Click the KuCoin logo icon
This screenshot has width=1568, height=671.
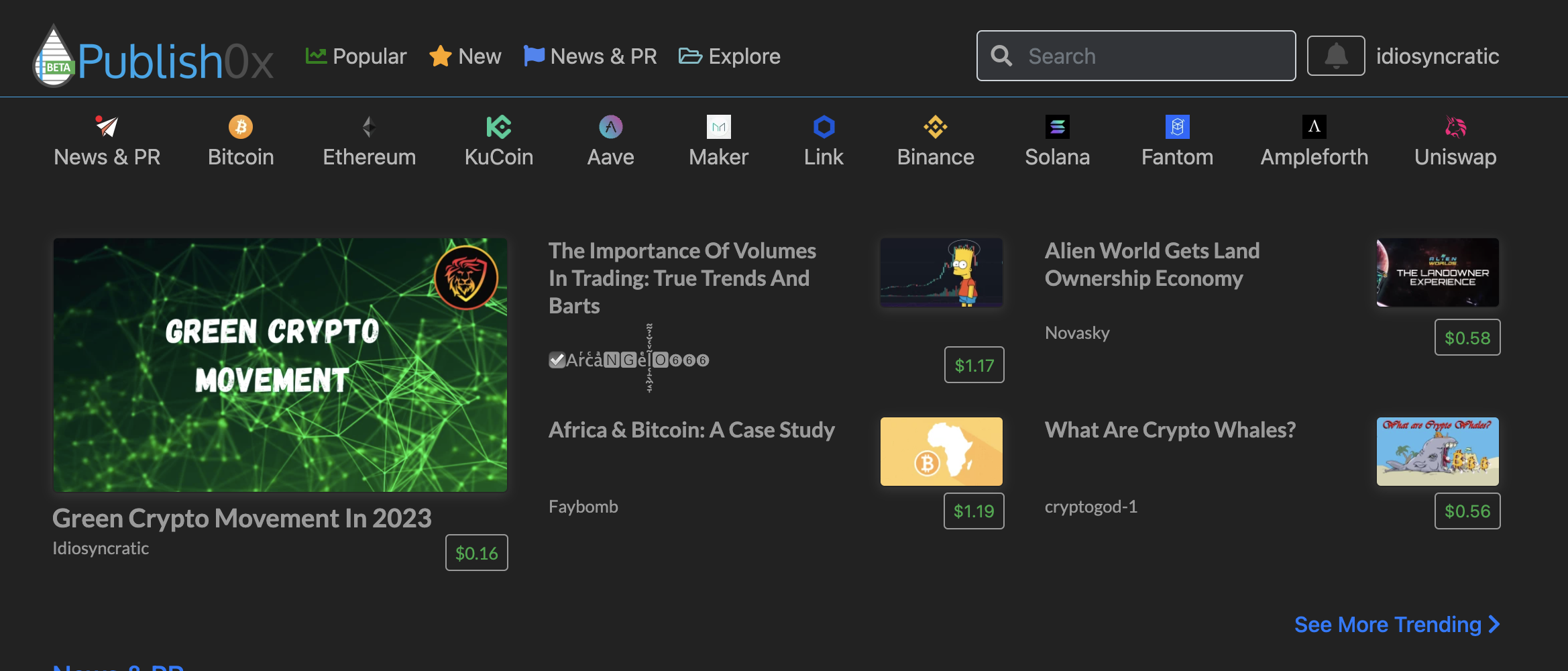pos(499,126)
